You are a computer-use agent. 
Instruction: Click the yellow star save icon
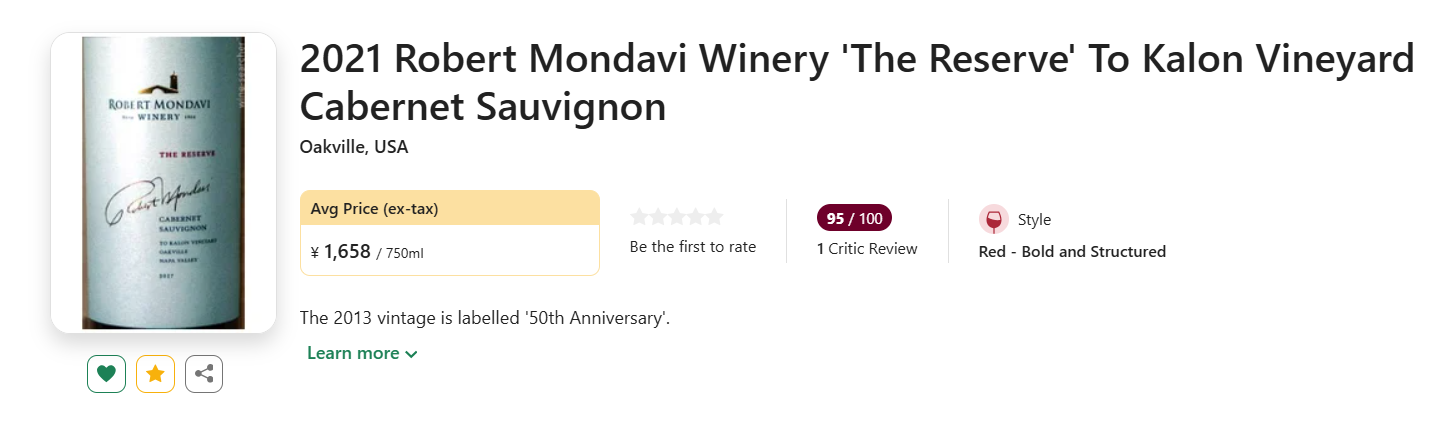click(x=155, y=374)
